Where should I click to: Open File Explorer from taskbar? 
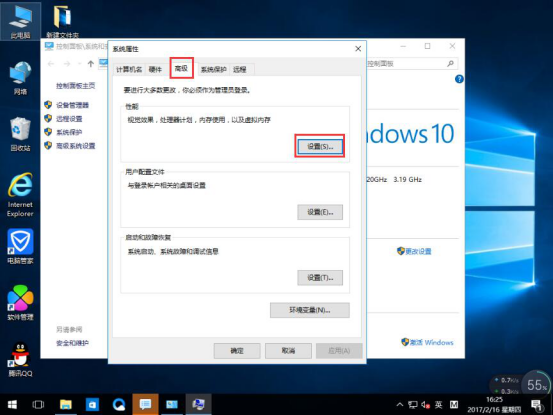tap(66, 404)
